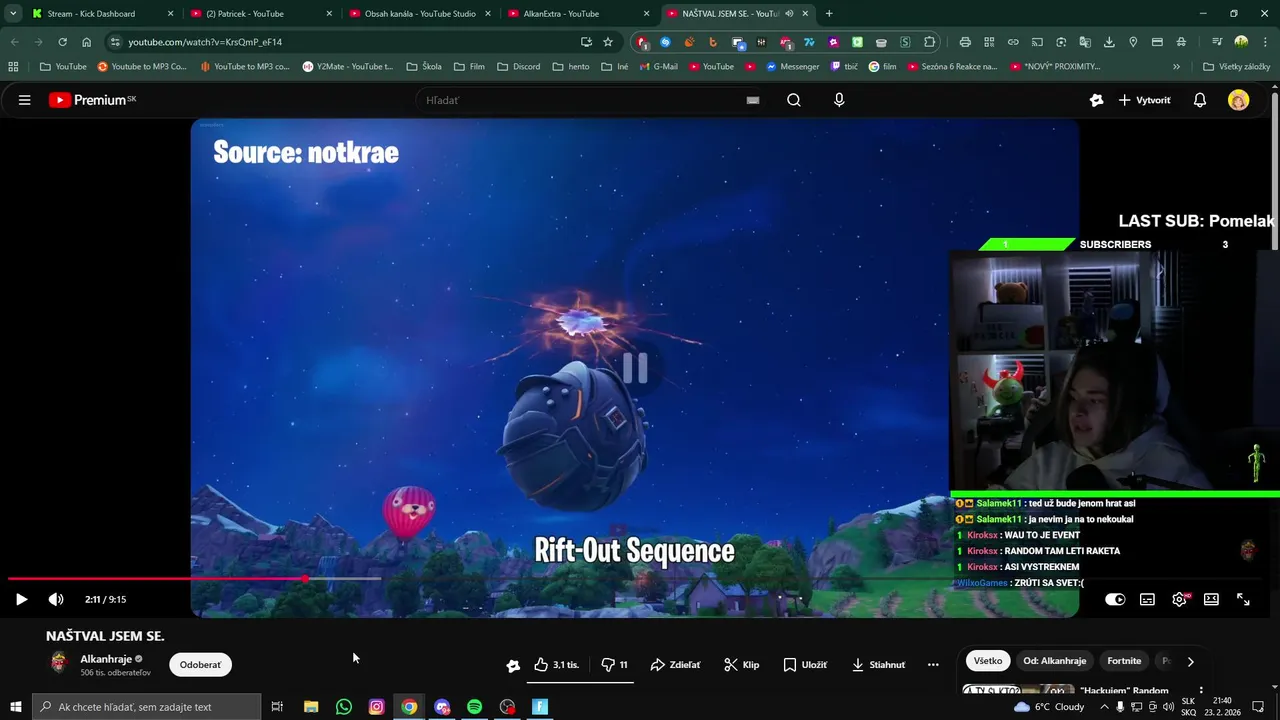The width and height of the screenshot is (1280, 720).
Task: Open Chrome apps grid in bookmarks bar
Action: pyautogui.click(x=13, y=67)
